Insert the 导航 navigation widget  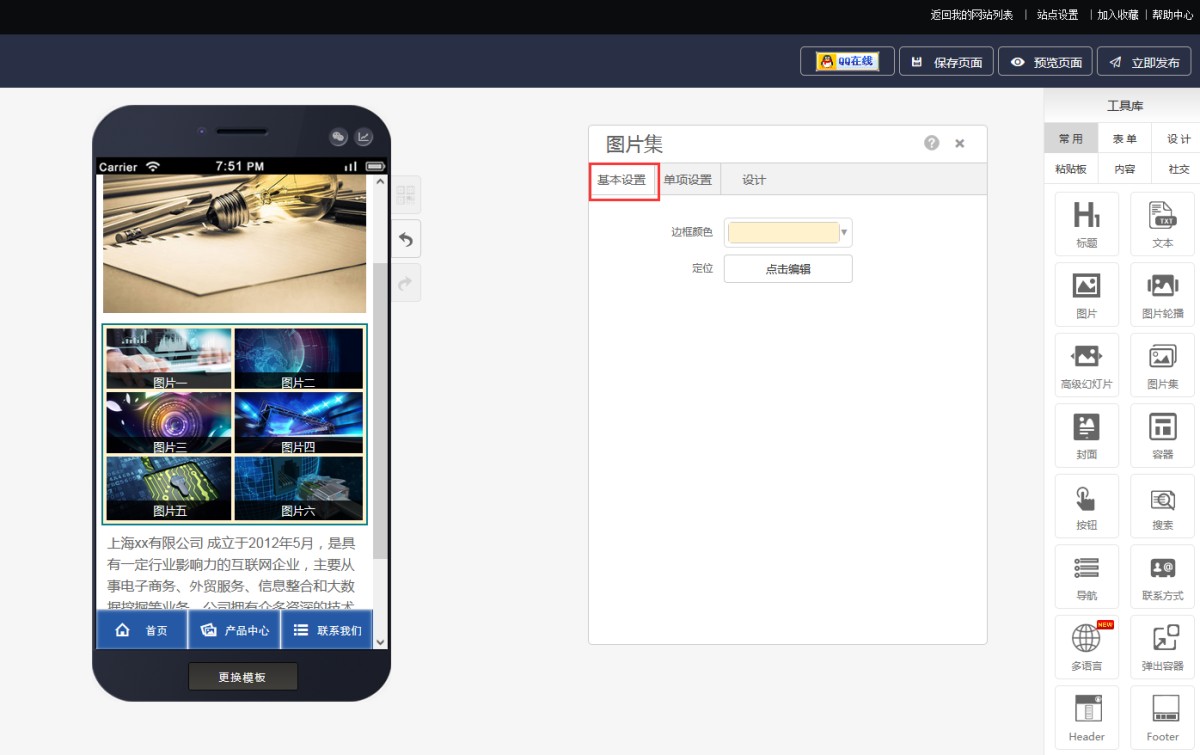(1086, 568)
